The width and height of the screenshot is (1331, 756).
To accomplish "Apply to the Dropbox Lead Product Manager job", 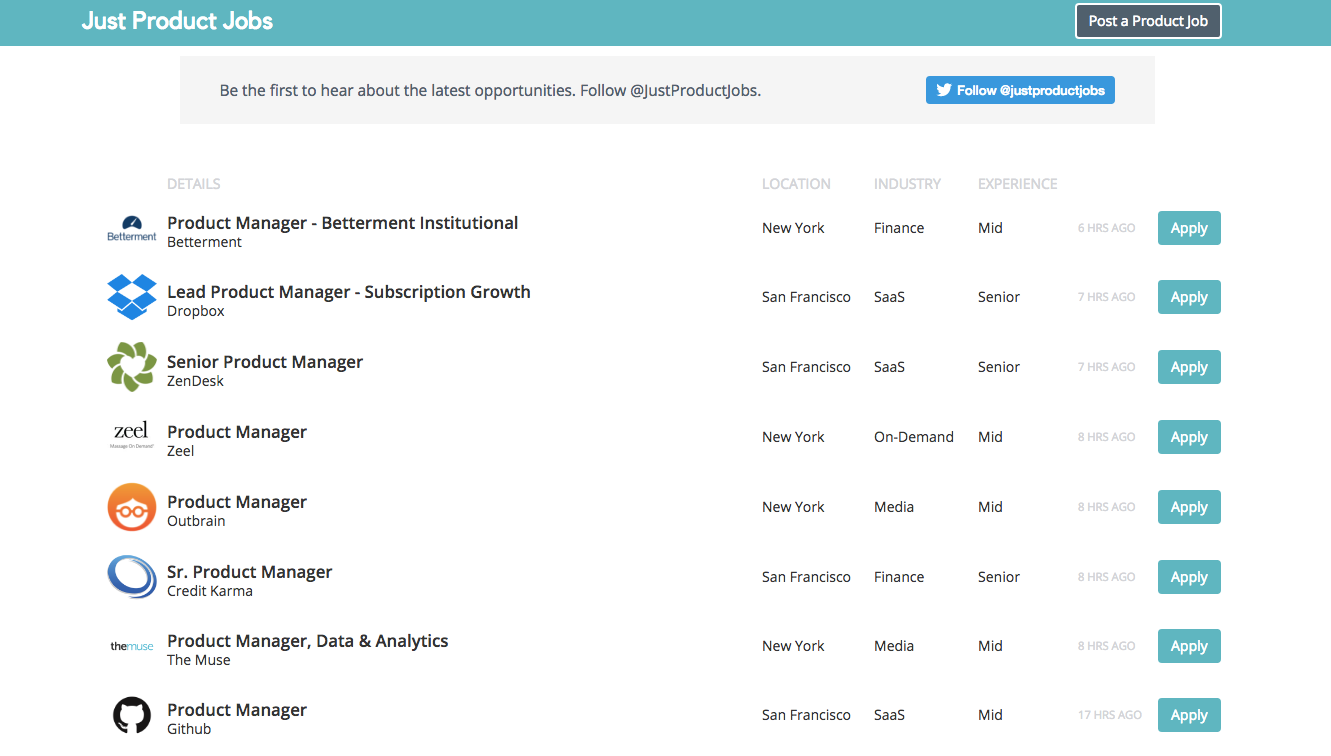I will tap(1189, 297).
